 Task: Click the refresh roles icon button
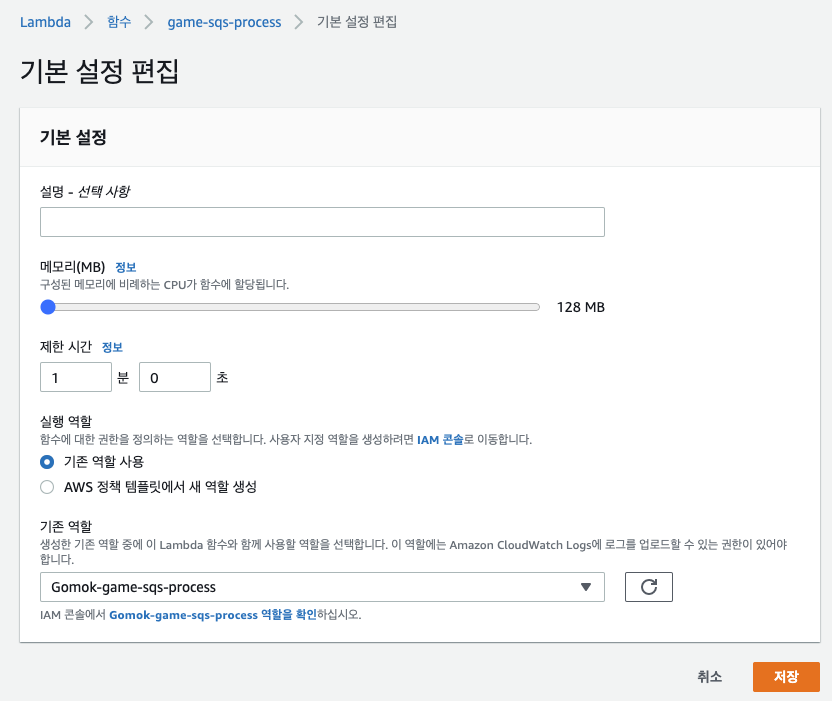tap(648, 587)
